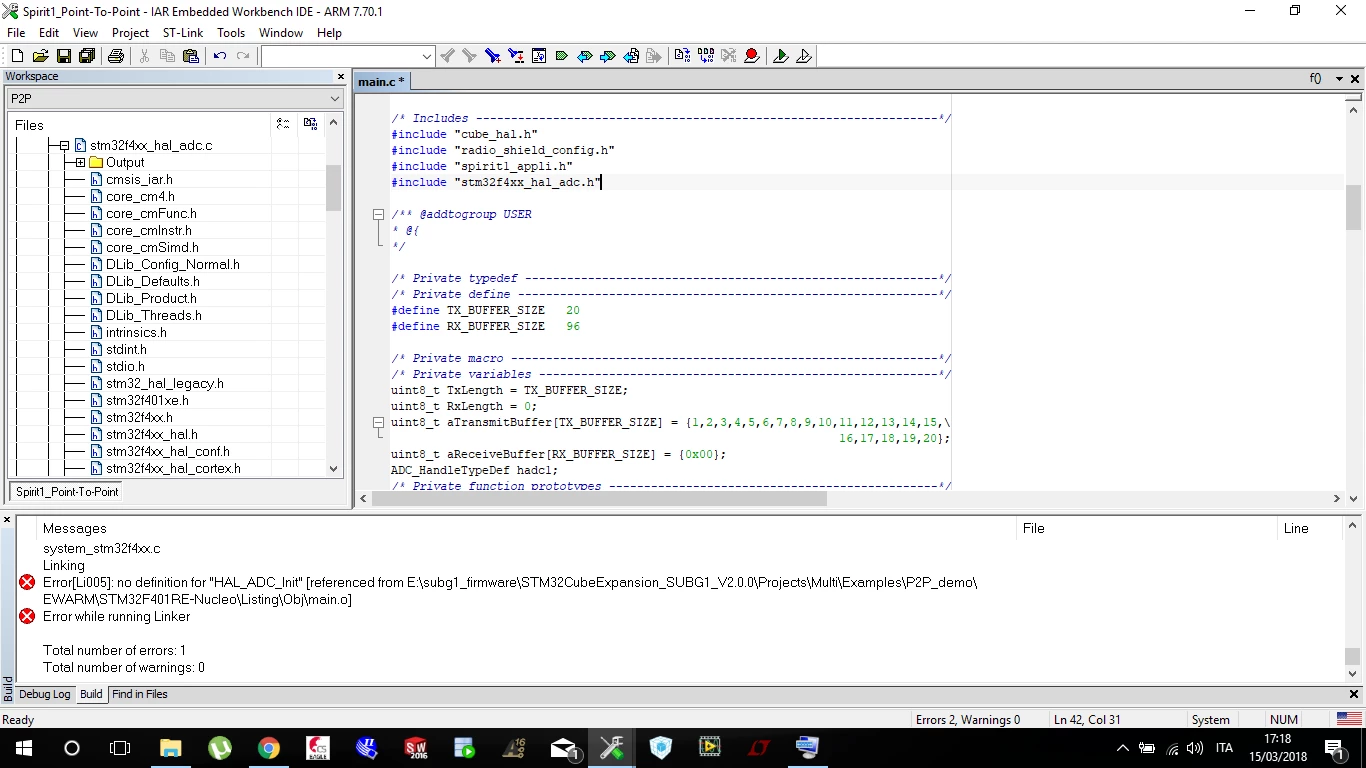Viewport: 1366px width, 768px height.
Task: Collapse the stm32f4xx_hal_adc.c tree node
Action: click(x=64, y=145)
